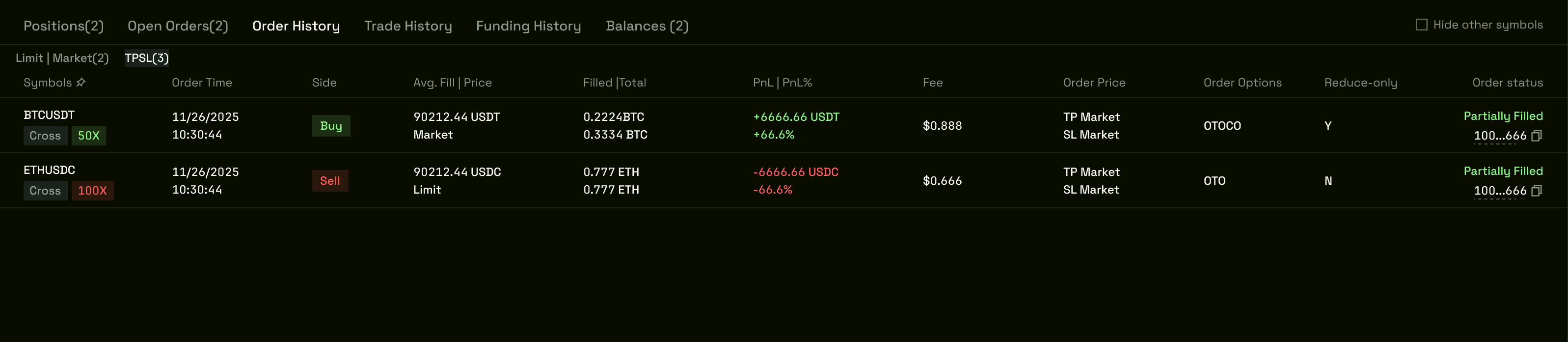Click the Buy side badge
The height and width of the screenshot is (342, 1568).
[x=331, y=126]
